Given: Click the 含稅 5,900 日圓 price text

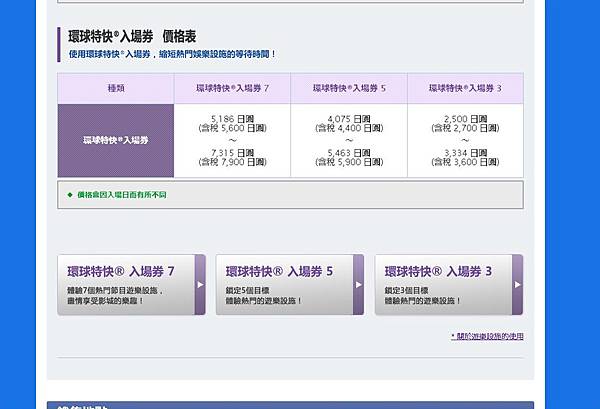Looking at the screenshot, I should (349, 162).
